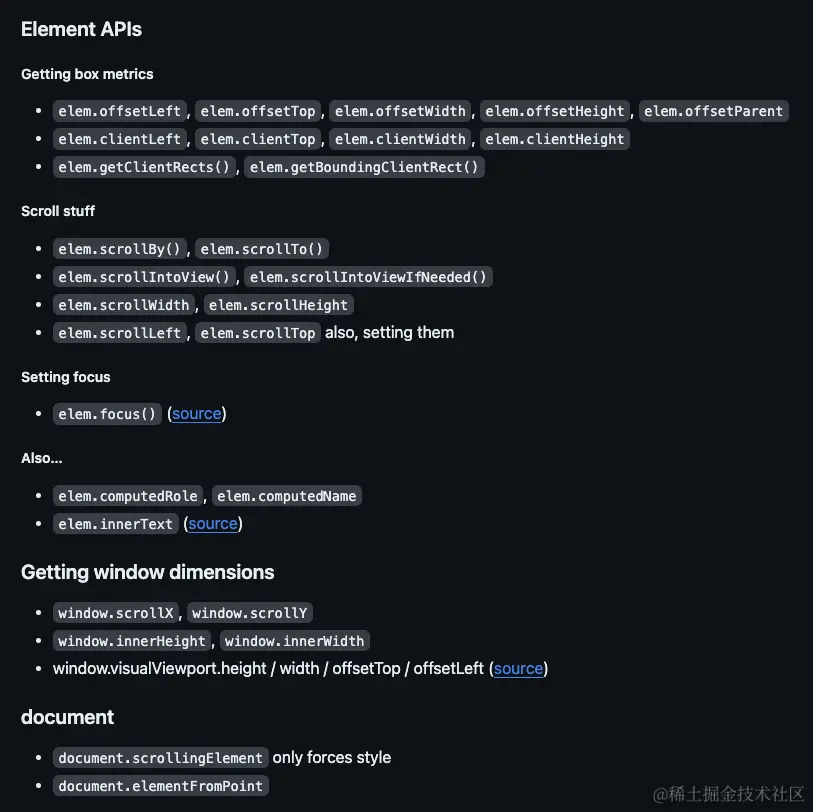
Task: Click the elem.clientHeight code tag
Action: click(555, 139)
